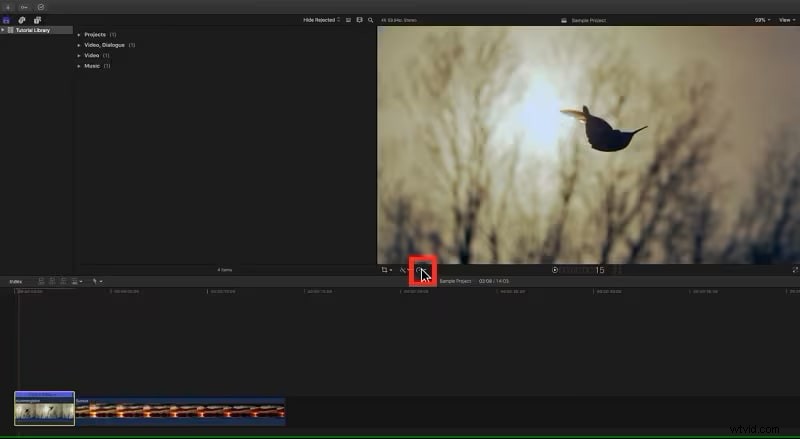Image resolution: width=800 pixels, height=439 pixels.
Task: Expand the Tutorial Library disclosure triangle
Action: 3,30
